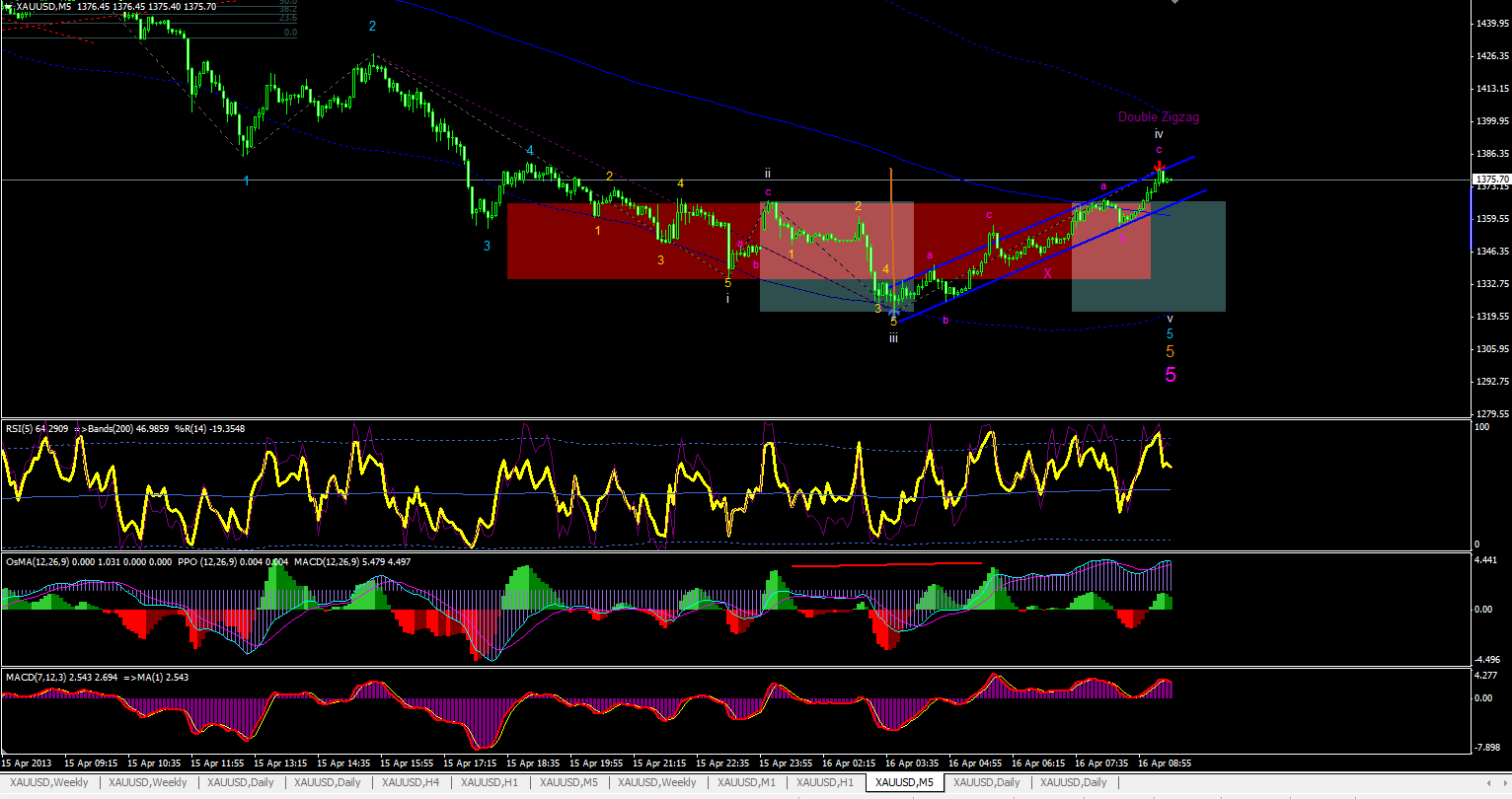The image size is (1512, 799).
Task: Click the '16 Apr 02:15' time label
Action: coord(851,763)
